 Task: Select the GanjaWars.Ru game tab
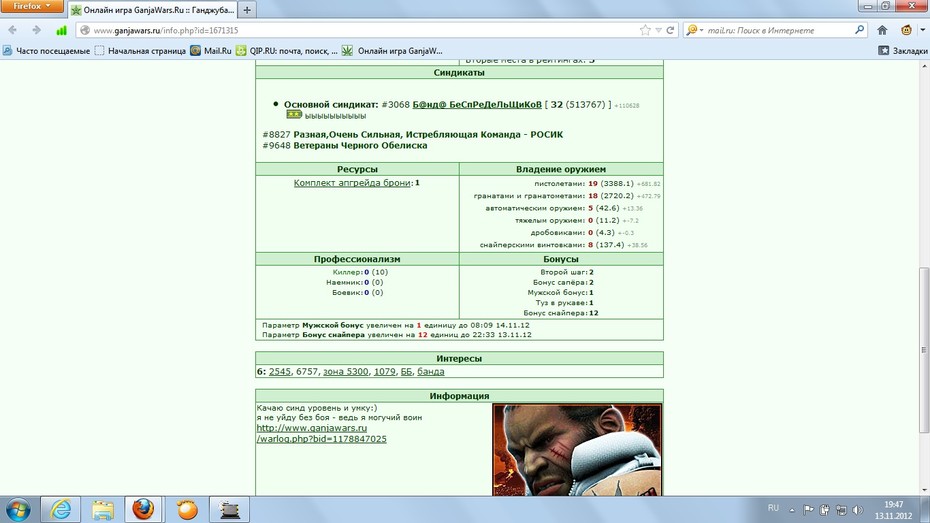[153, 10]
